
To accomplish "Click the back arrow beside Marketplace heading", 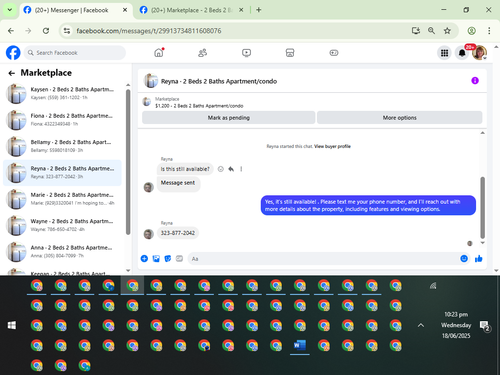I will pyautogui.click(x=12, y=73).
